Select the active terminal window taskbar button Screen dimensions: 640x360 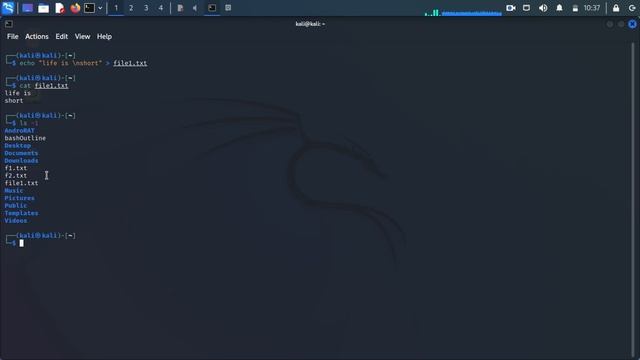(212, 8)
